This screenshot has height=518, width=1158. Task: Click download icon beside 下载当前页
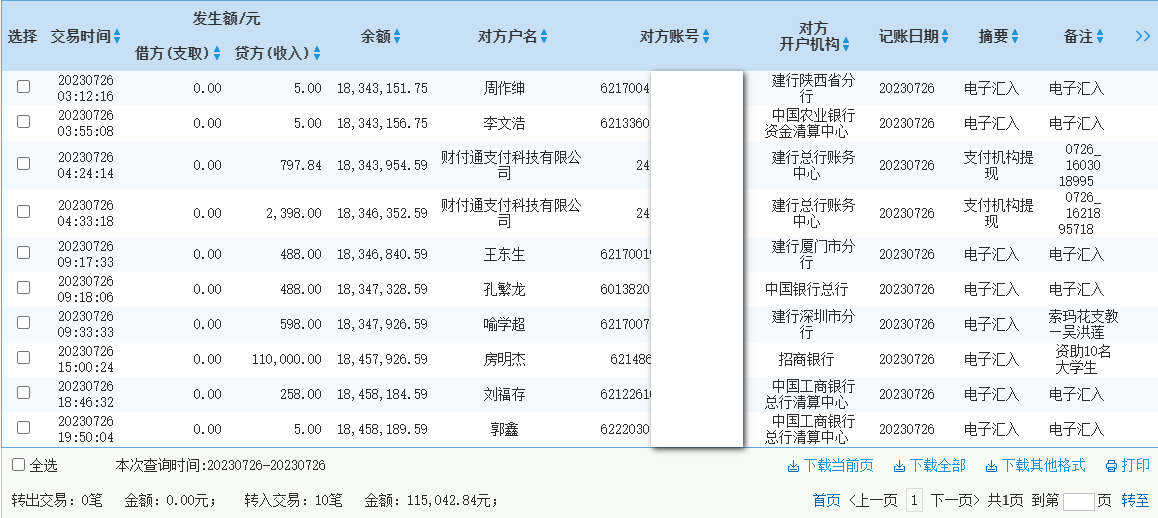pos(793,466)
